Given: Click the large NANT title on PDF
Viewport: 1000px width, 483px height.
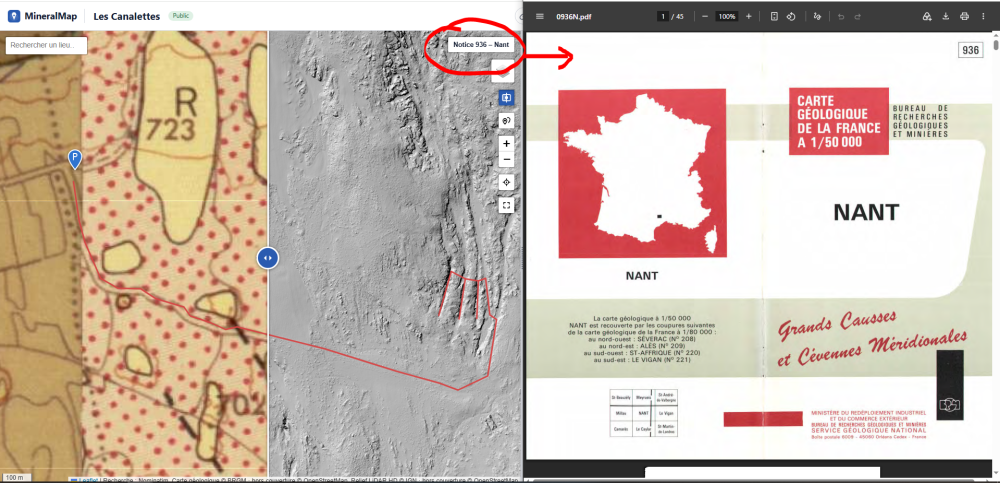Looking at the screenshot, I should (x=866, y=212).
